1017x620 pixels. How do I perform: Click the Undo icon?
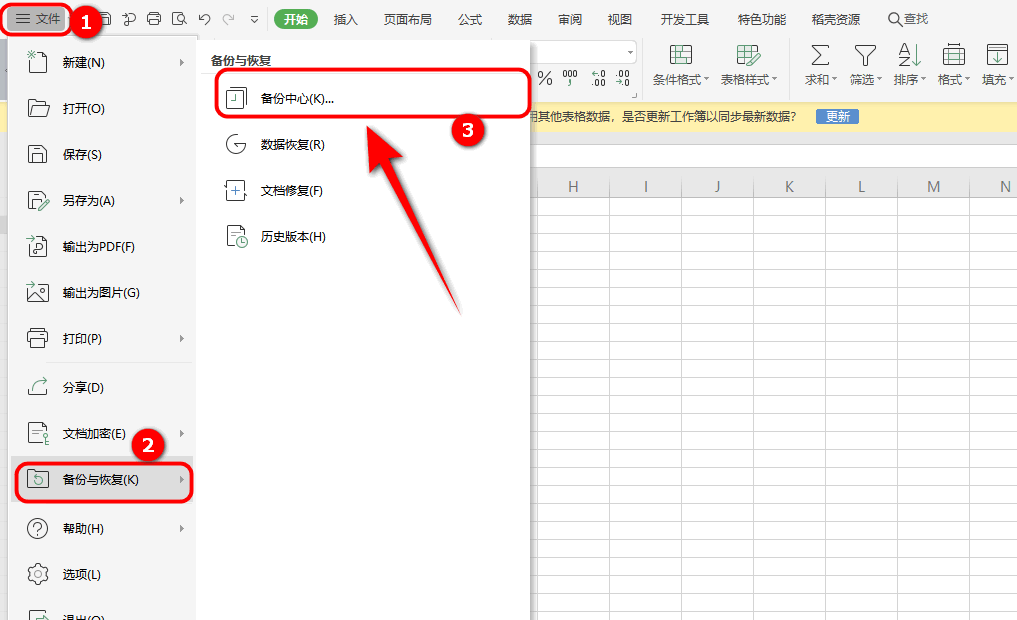pyautogui.click(x=204, y=17)
